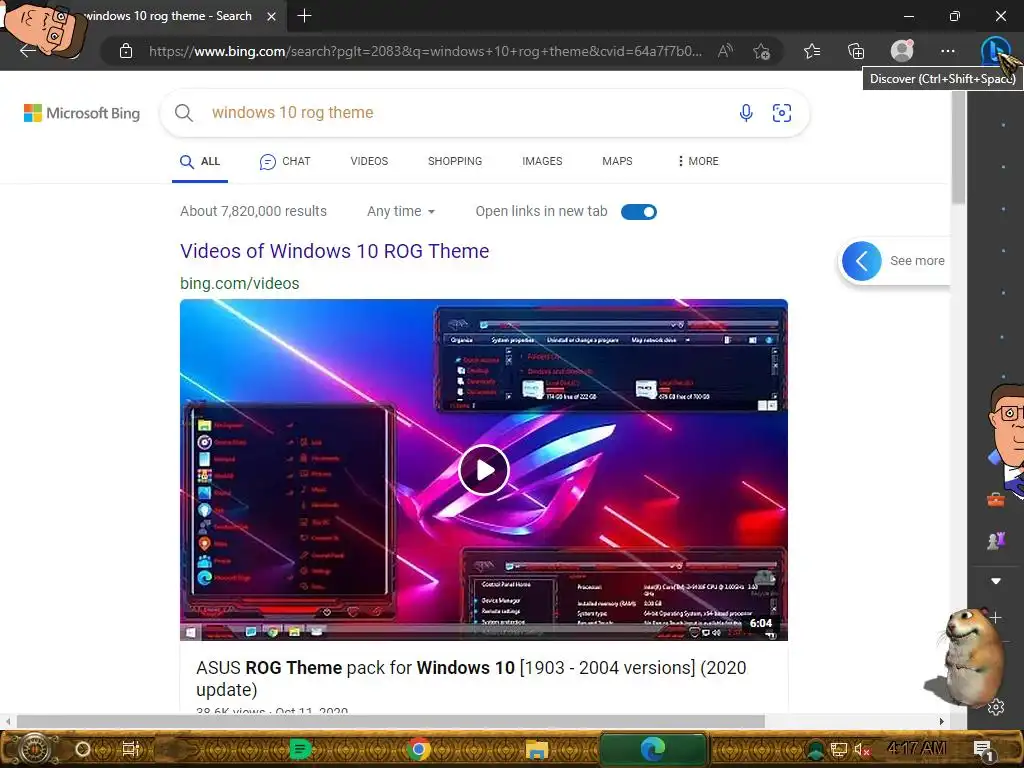
Task: Open the sidebar settings gear
Action: click(996, 707)
